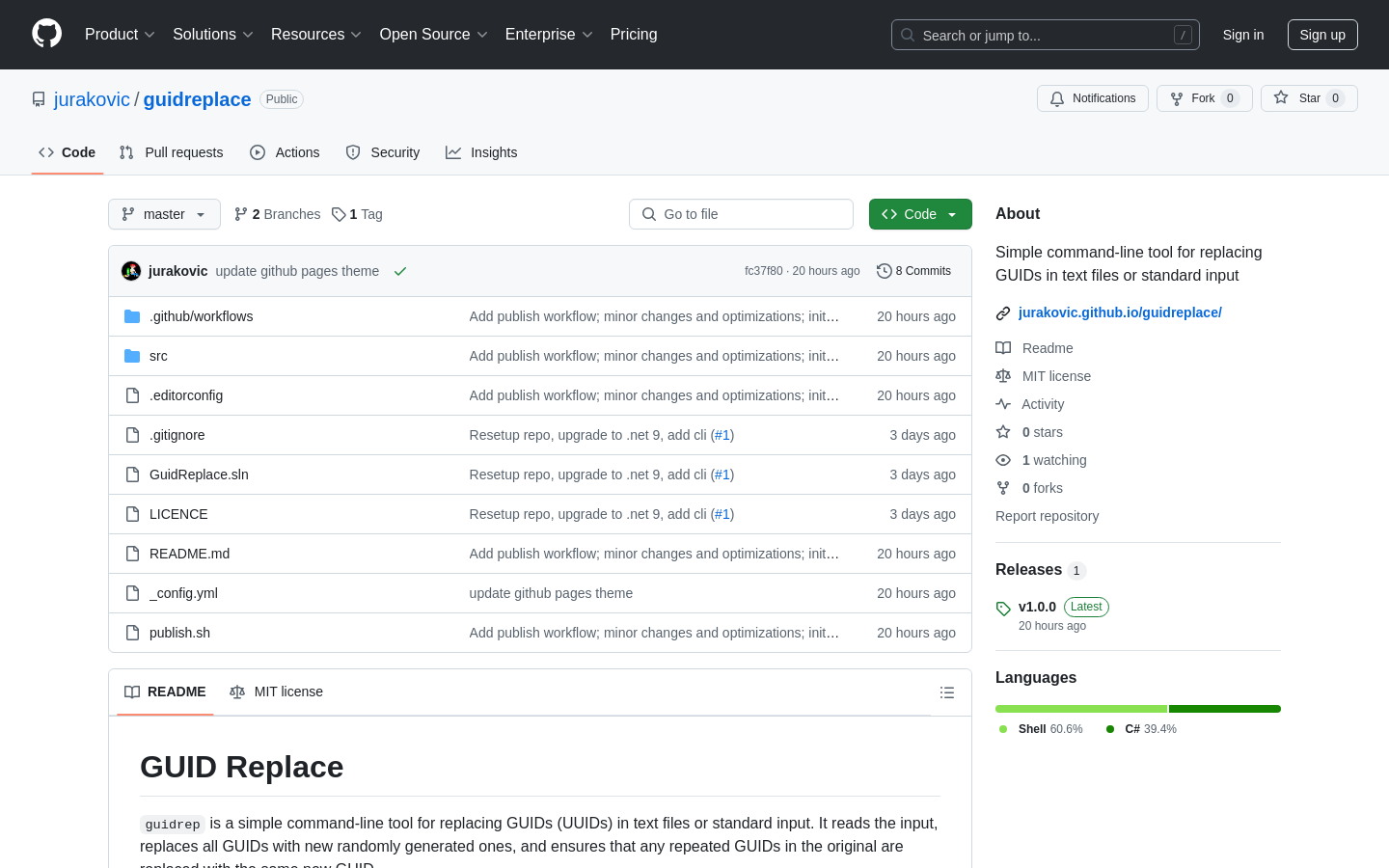Expand the Open Source menu

tap(434, 35)
